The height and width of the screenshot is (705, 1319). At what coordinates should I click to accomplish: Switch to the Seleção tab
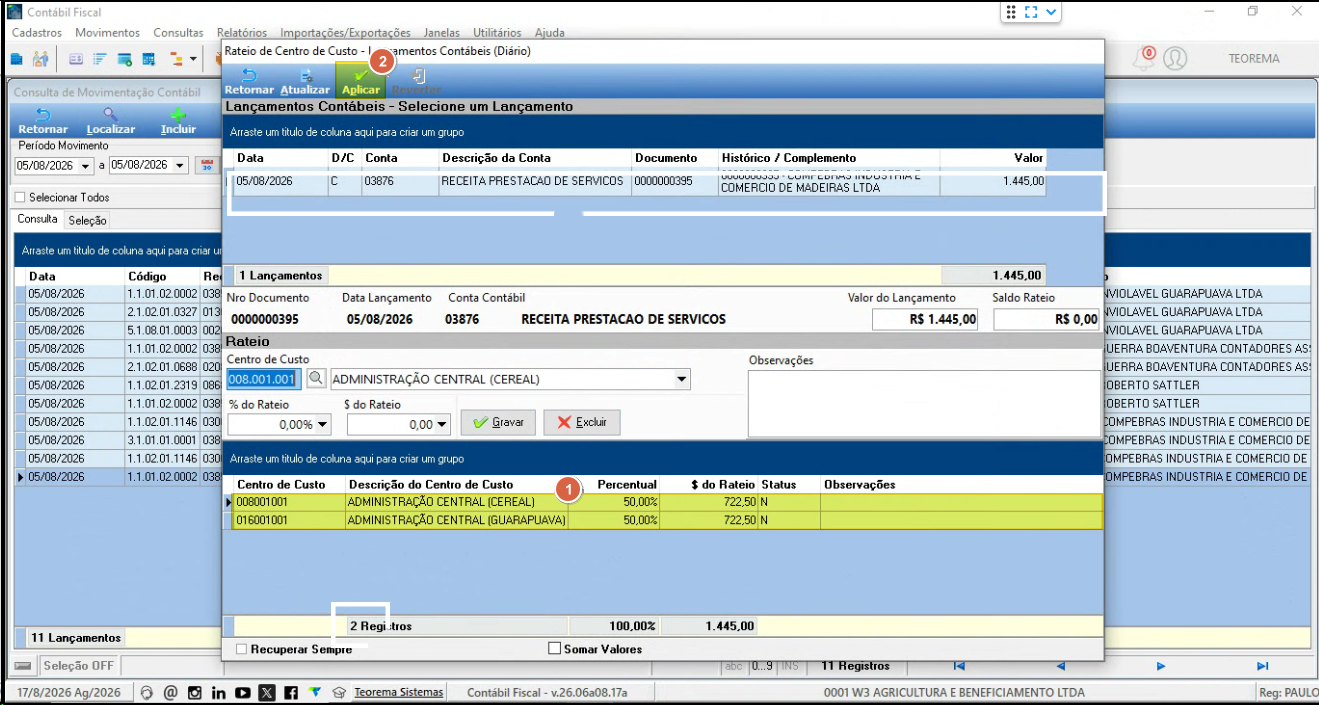[x=88, y=220]
